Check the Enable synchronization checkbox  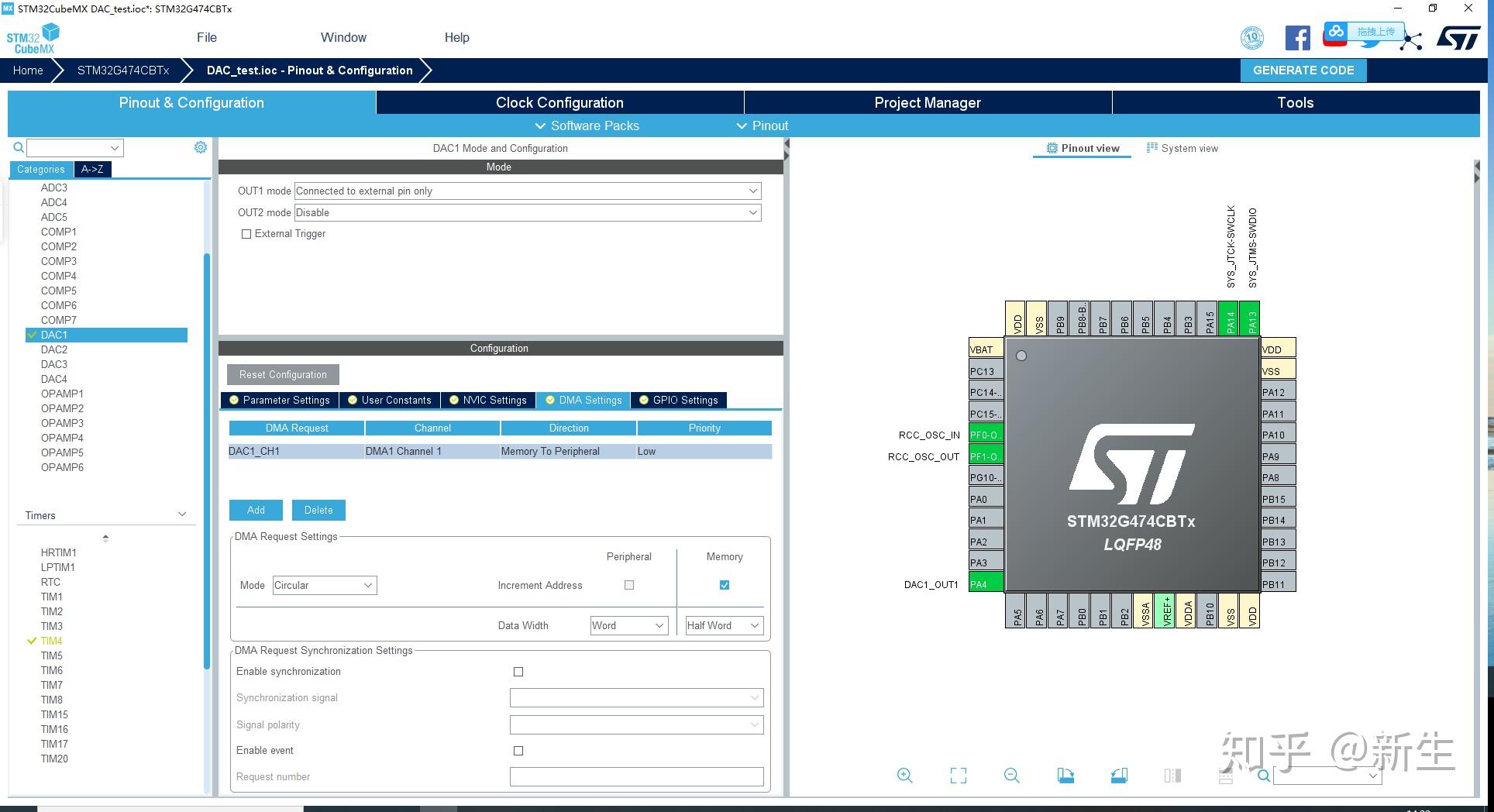[x=518, y=671]
